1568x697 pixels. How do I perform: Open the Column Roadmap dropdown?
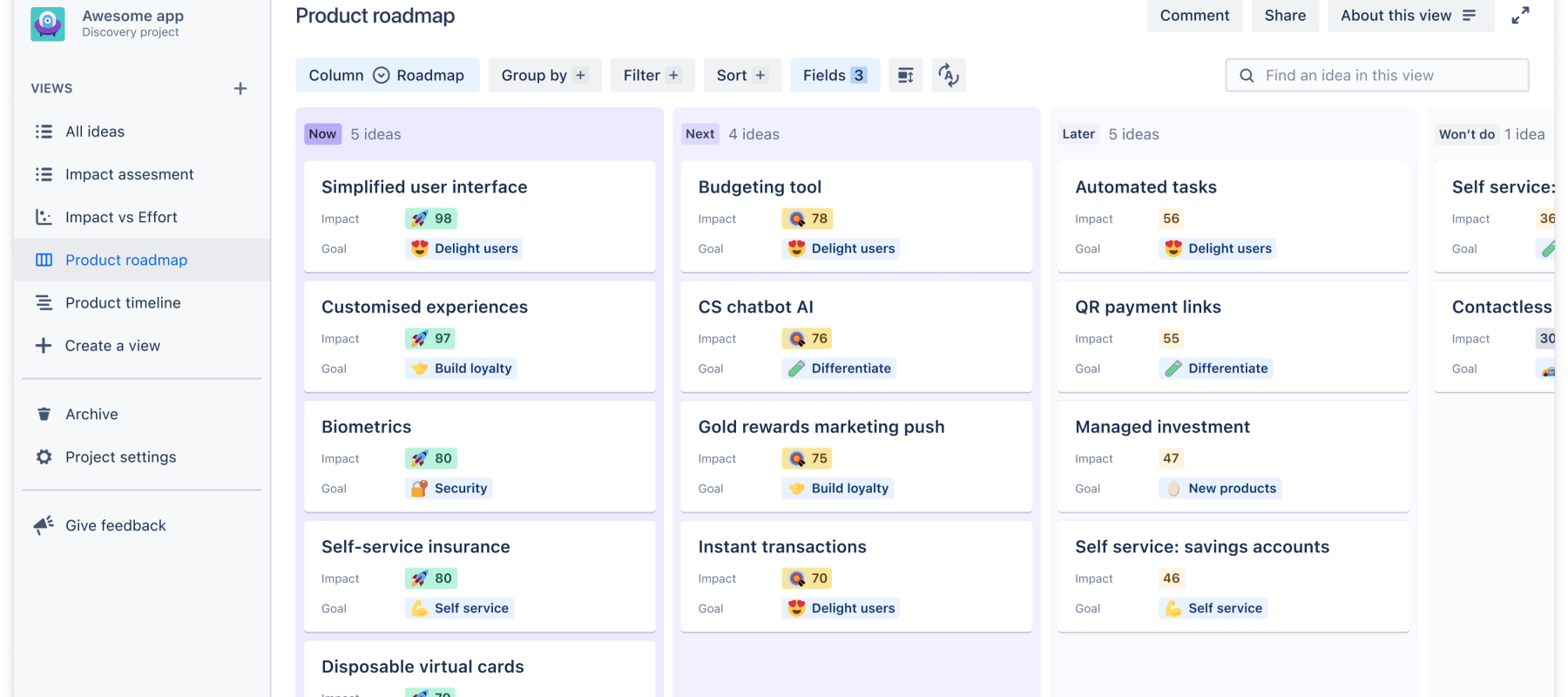pyautogui.click(x=387, y=76)
